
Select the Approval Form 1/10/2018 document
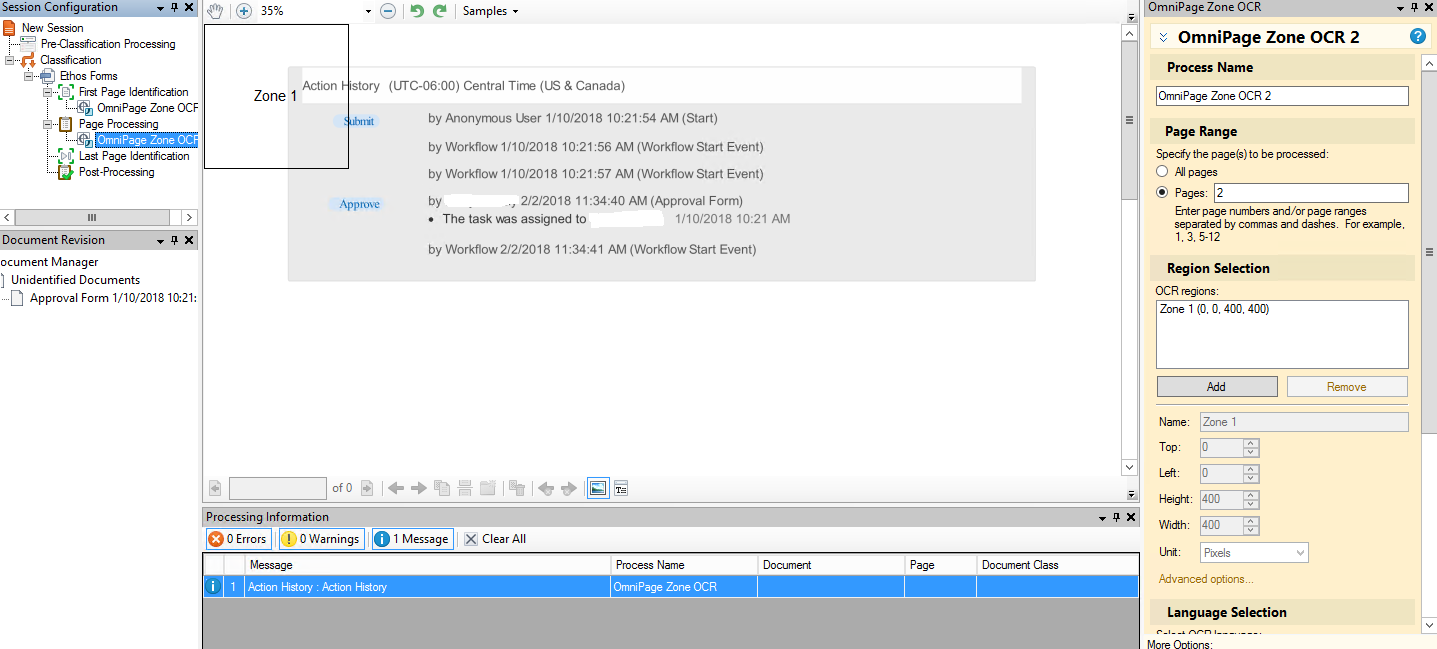tap(113, 298)
